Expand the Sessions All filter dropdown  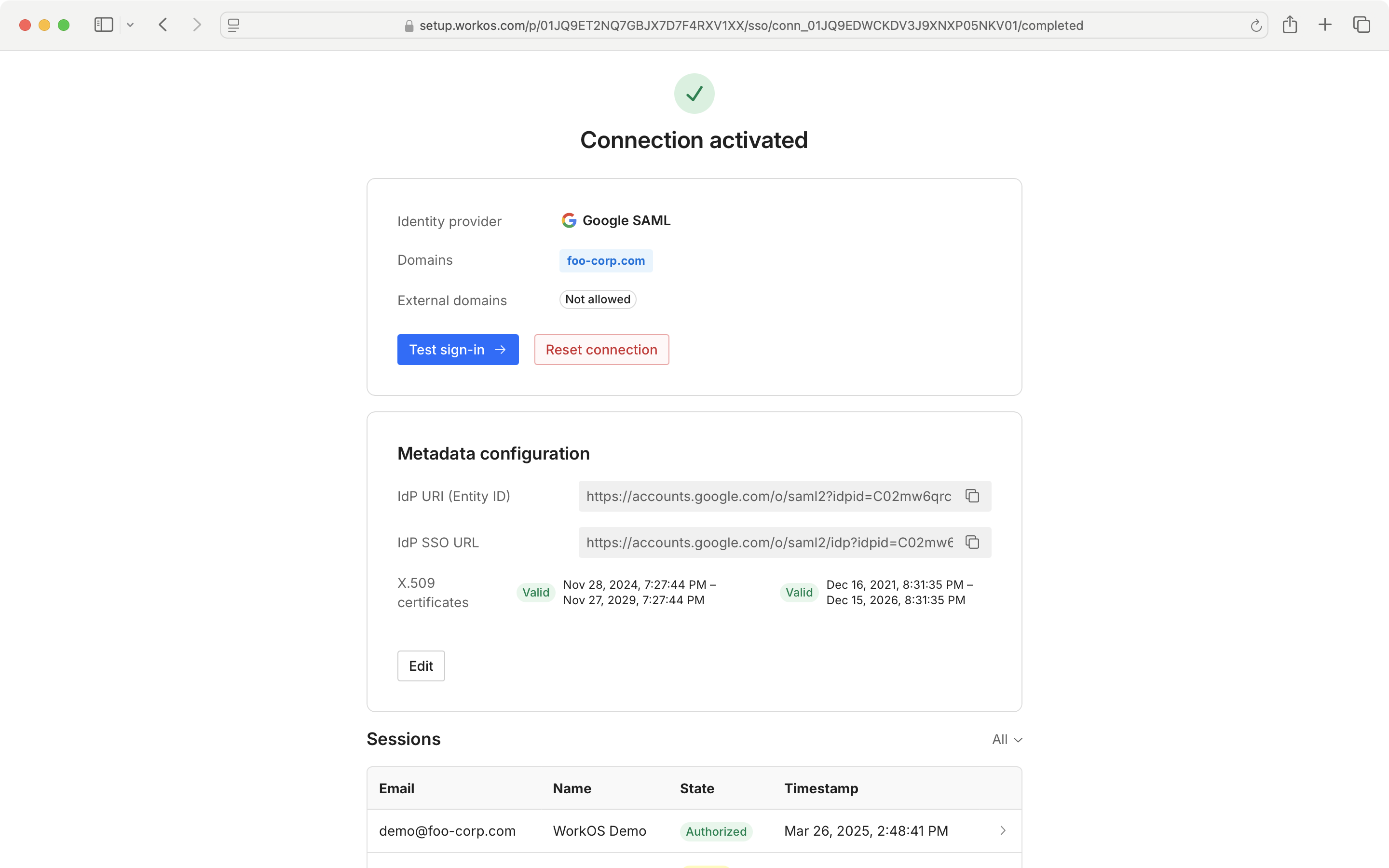[1007, 739]
